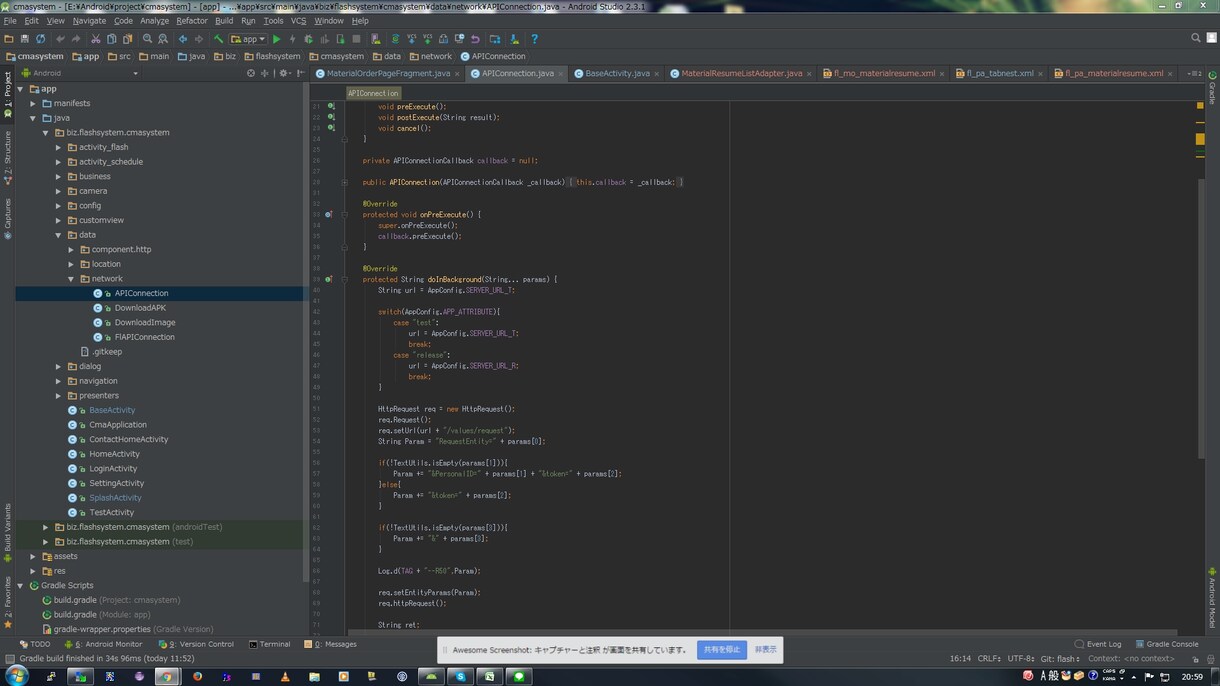Viewport: 1220px width, 686px height.
Task: Open the Help question mark icon
Action: pyautogui.click(x=534, y=39)
